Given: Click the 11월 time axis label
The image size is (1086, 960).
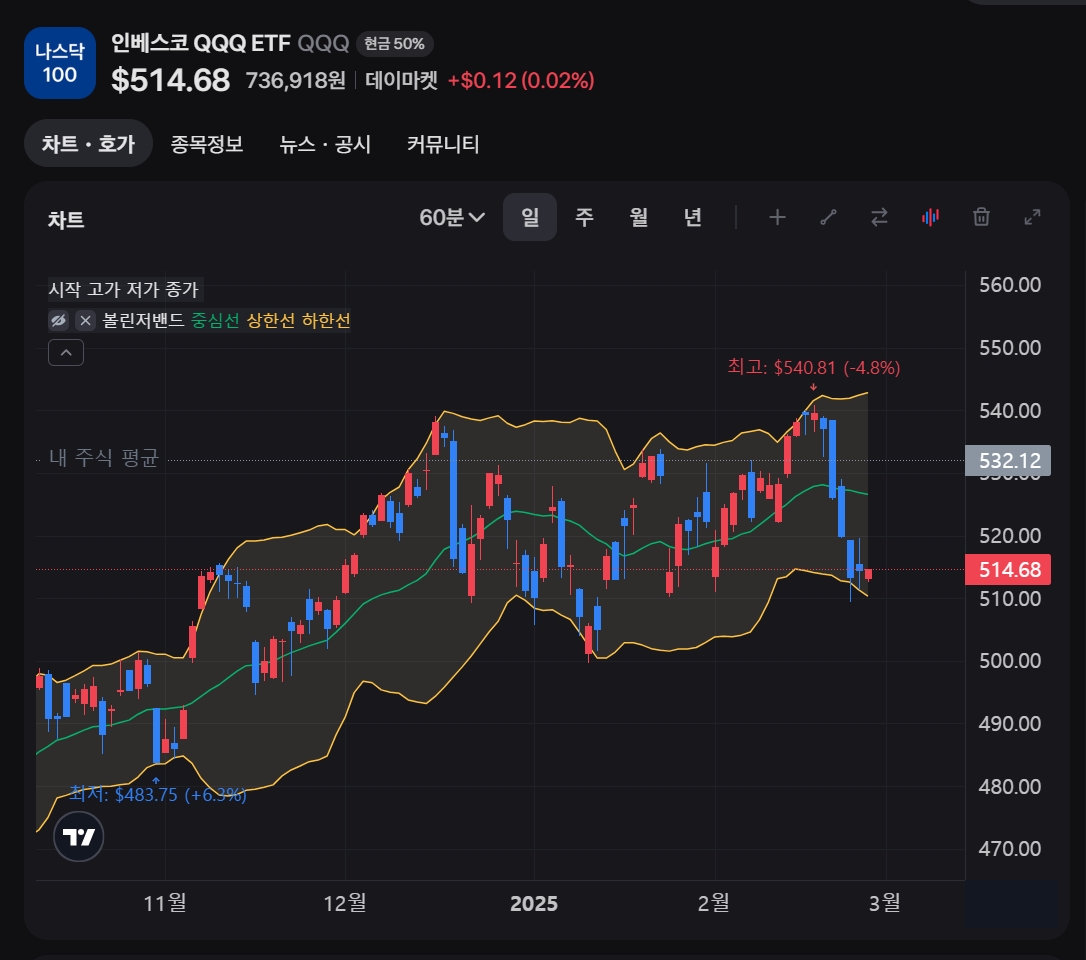Looking at the screenshot, I should coord(165,903).
